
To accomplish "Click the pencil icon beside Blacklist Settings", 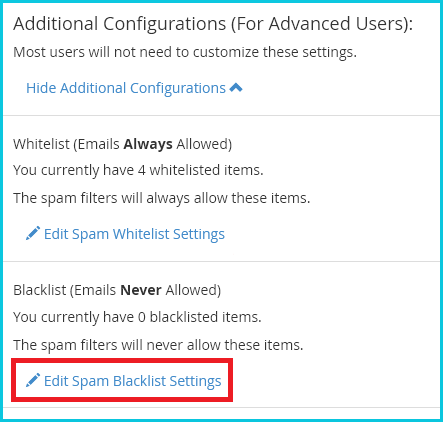I will click(33, 380).
